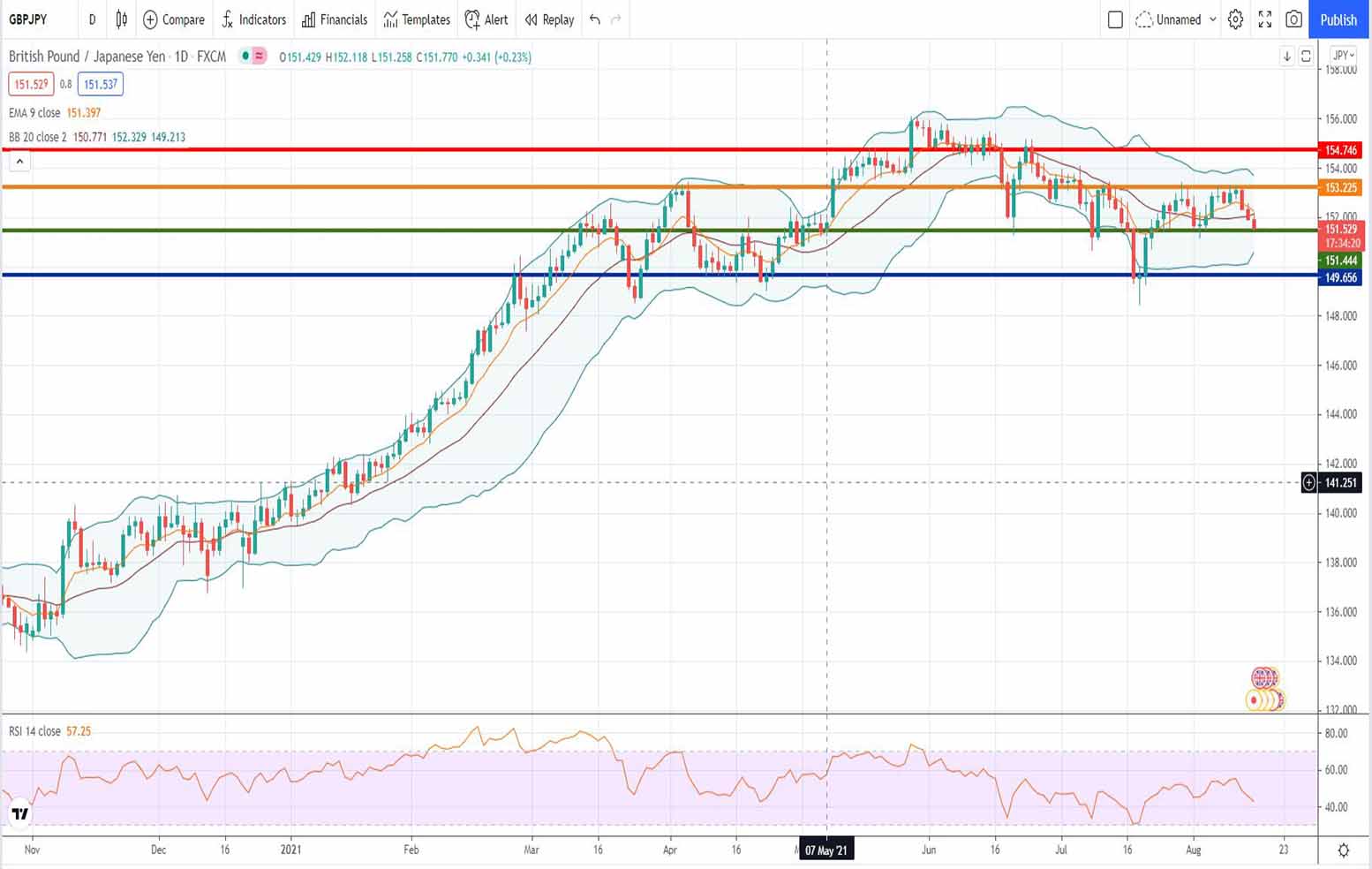1372x869 pixels.
Task: Click the blue Publish button
Action: coord(1338,19)
